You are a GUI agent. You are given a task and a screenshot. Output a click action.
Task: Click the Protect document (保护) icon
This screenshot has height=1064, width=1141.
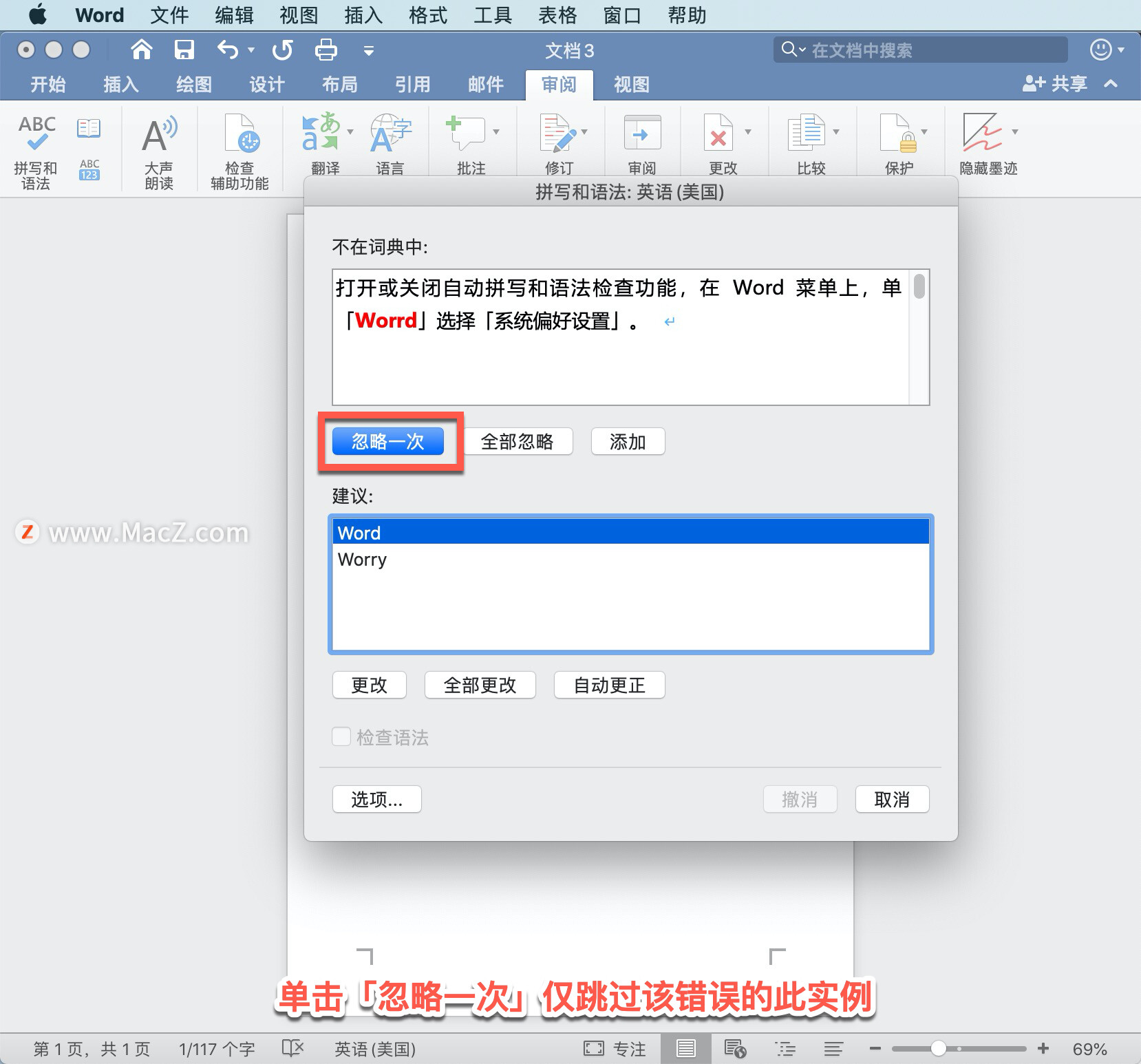[x=899, y=132]
